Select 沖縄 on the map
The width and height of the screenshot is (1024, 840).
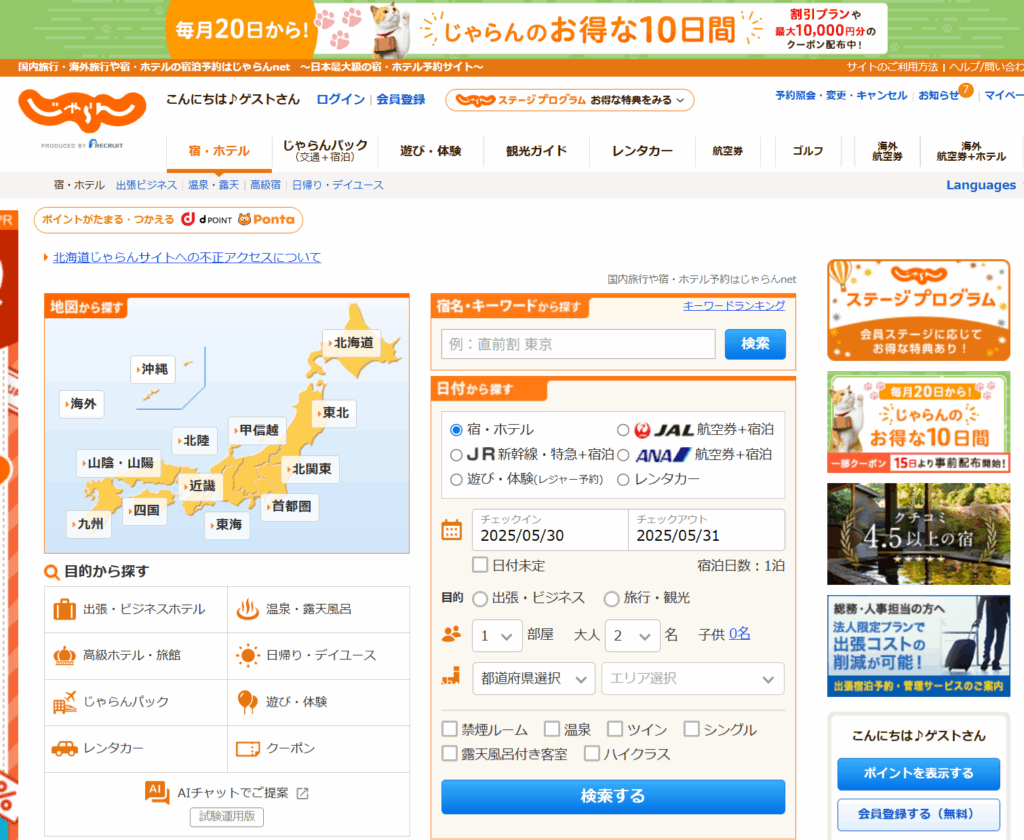[153, 369]
